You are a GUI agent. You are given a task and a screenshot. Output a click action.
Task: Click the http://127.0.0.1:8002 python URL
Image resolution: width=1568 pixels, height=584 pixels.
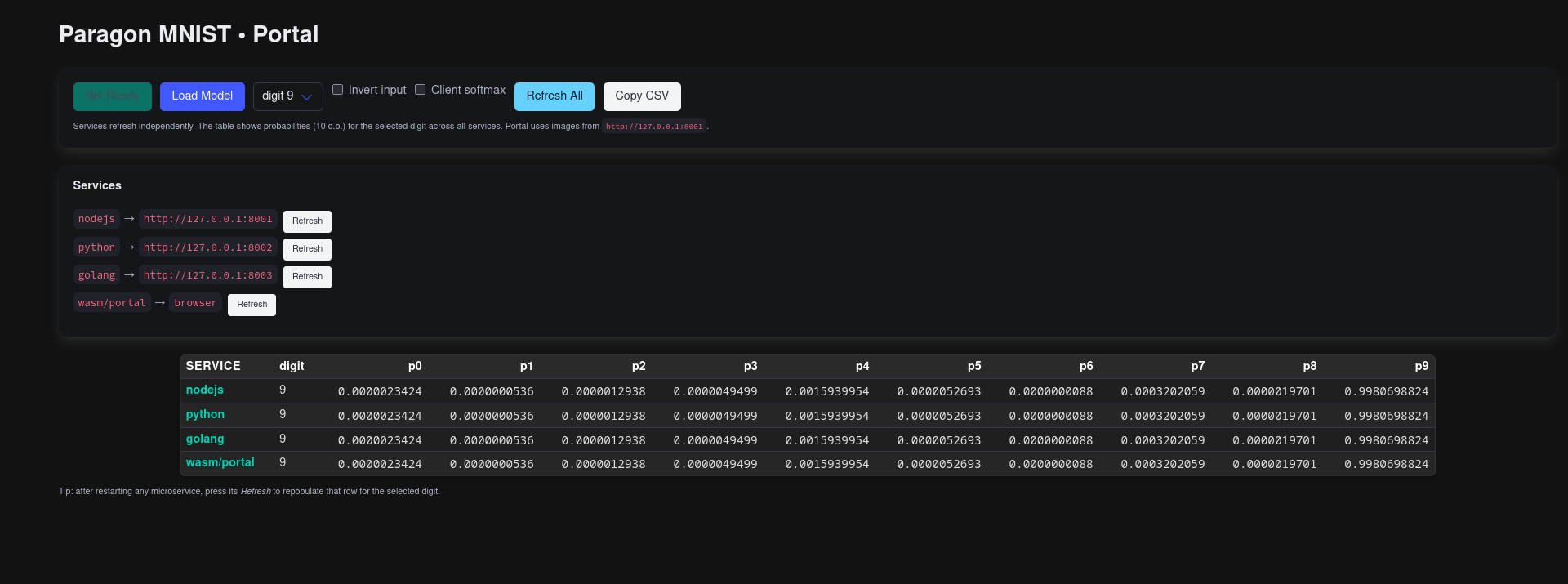click(x=208, y=247)
